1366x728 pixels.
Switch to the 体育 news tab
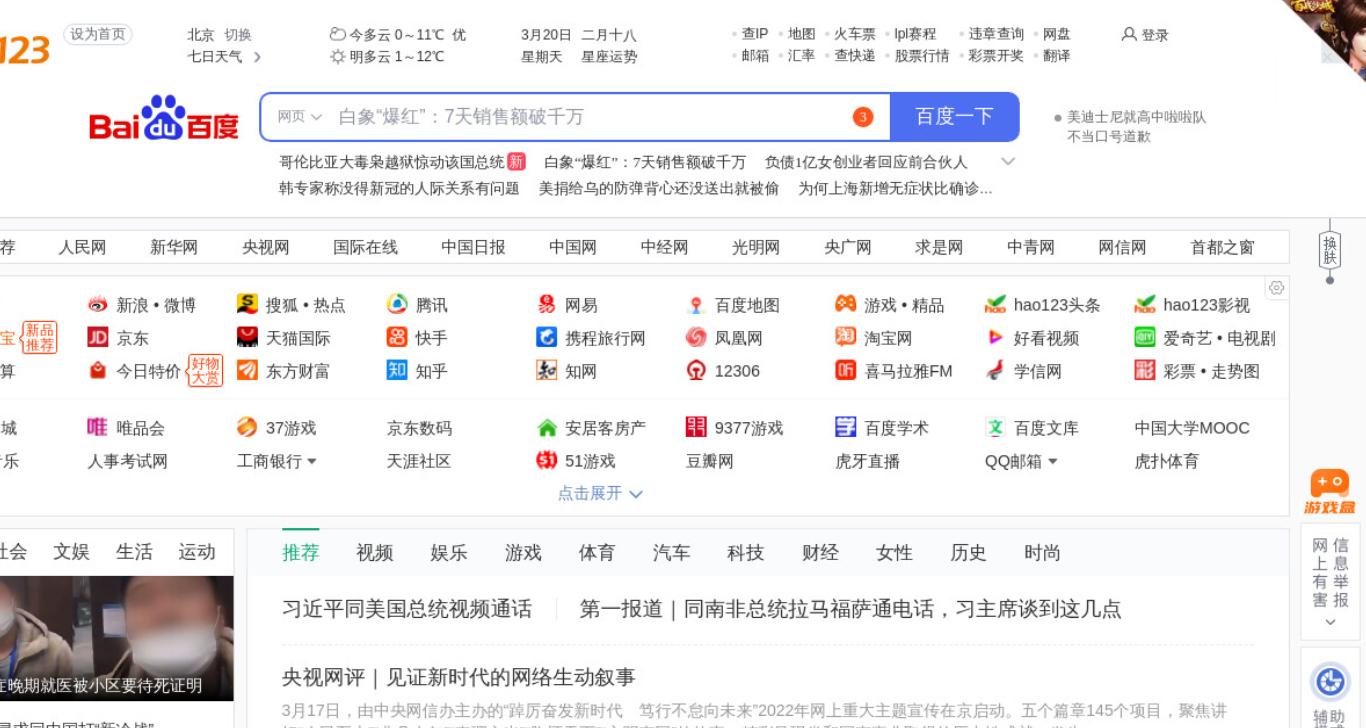pos(596,553)
